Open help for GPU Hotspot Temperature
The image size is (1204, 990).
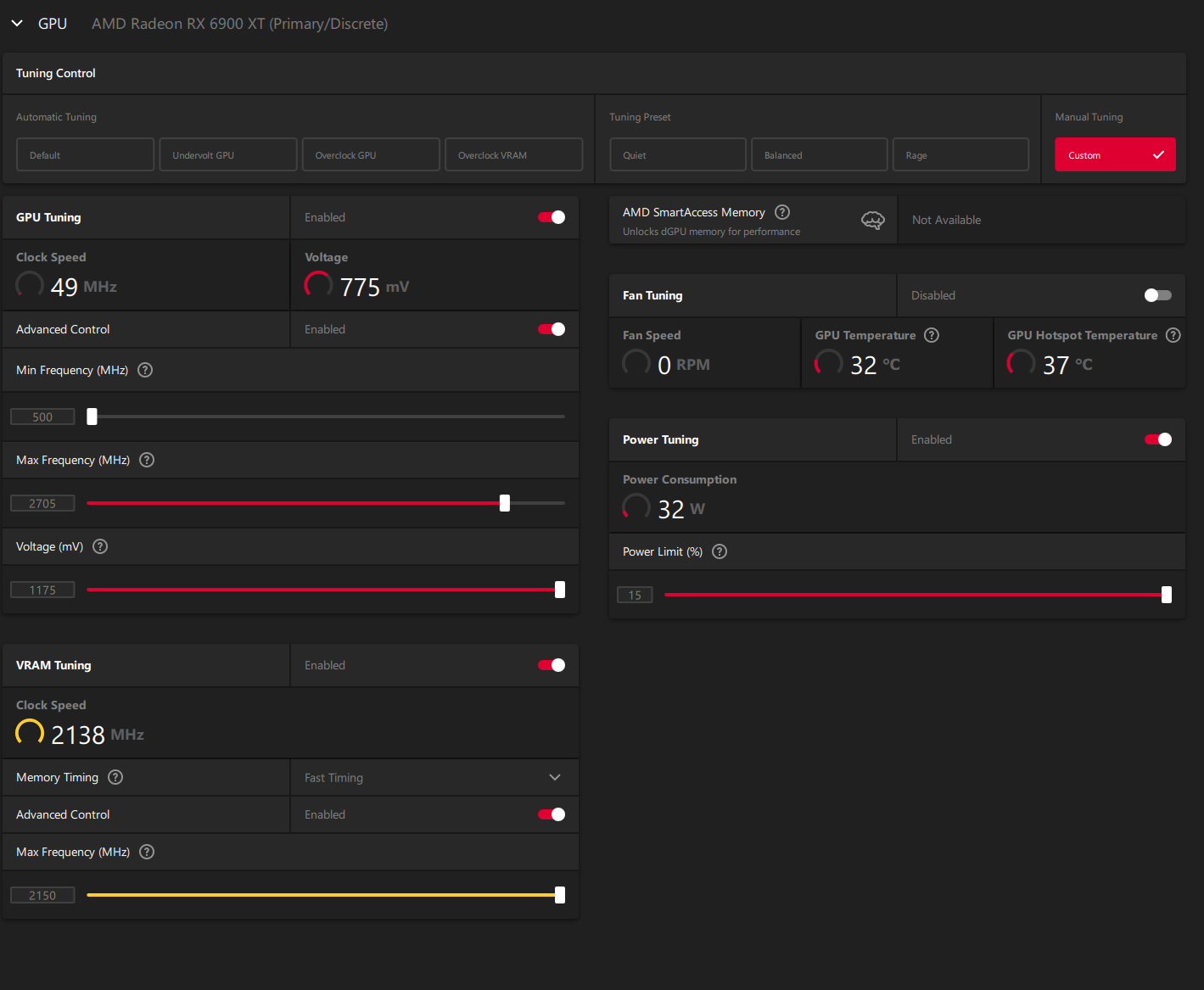point(1173,335)
